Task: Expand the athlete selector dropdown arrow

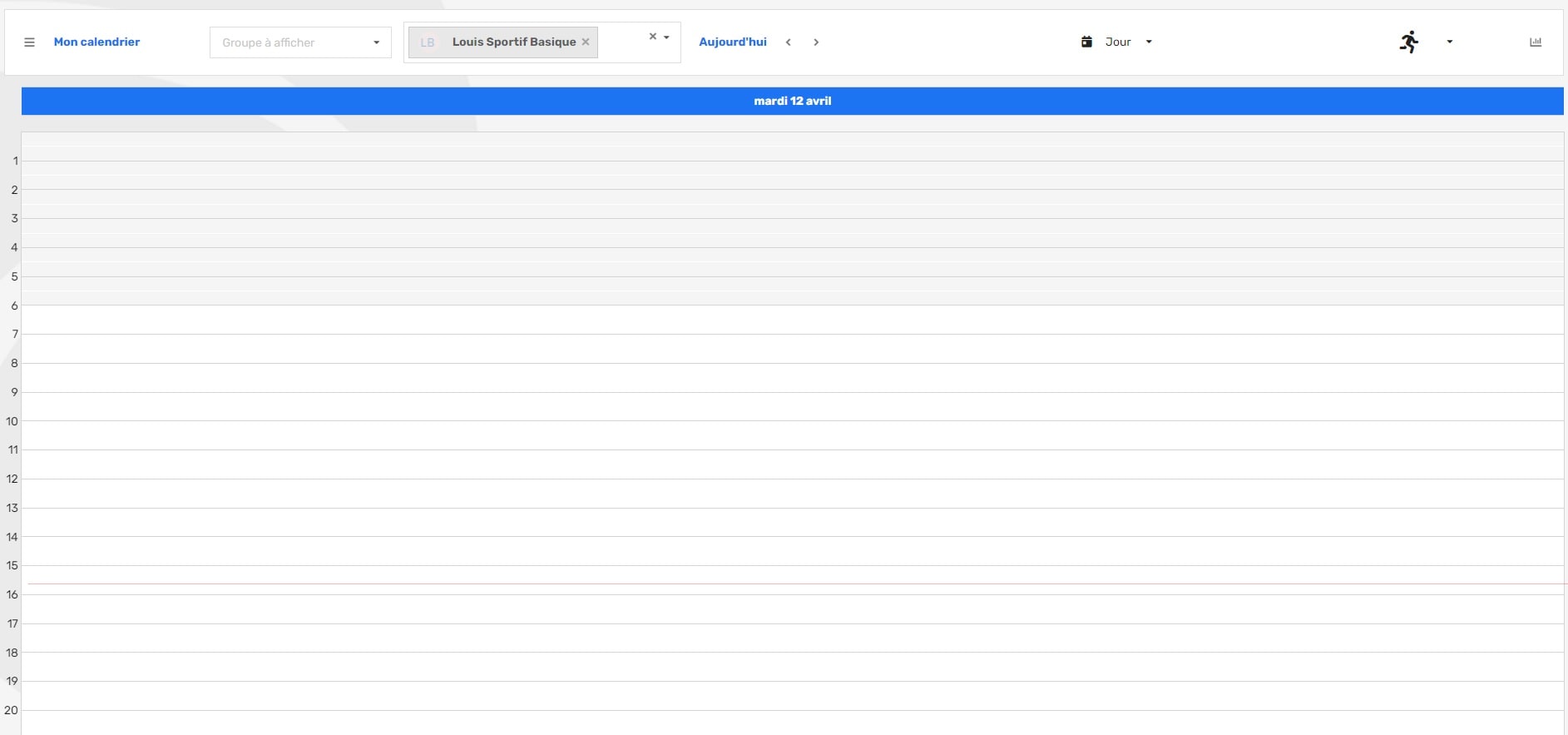Action: (x=667, y=37)
